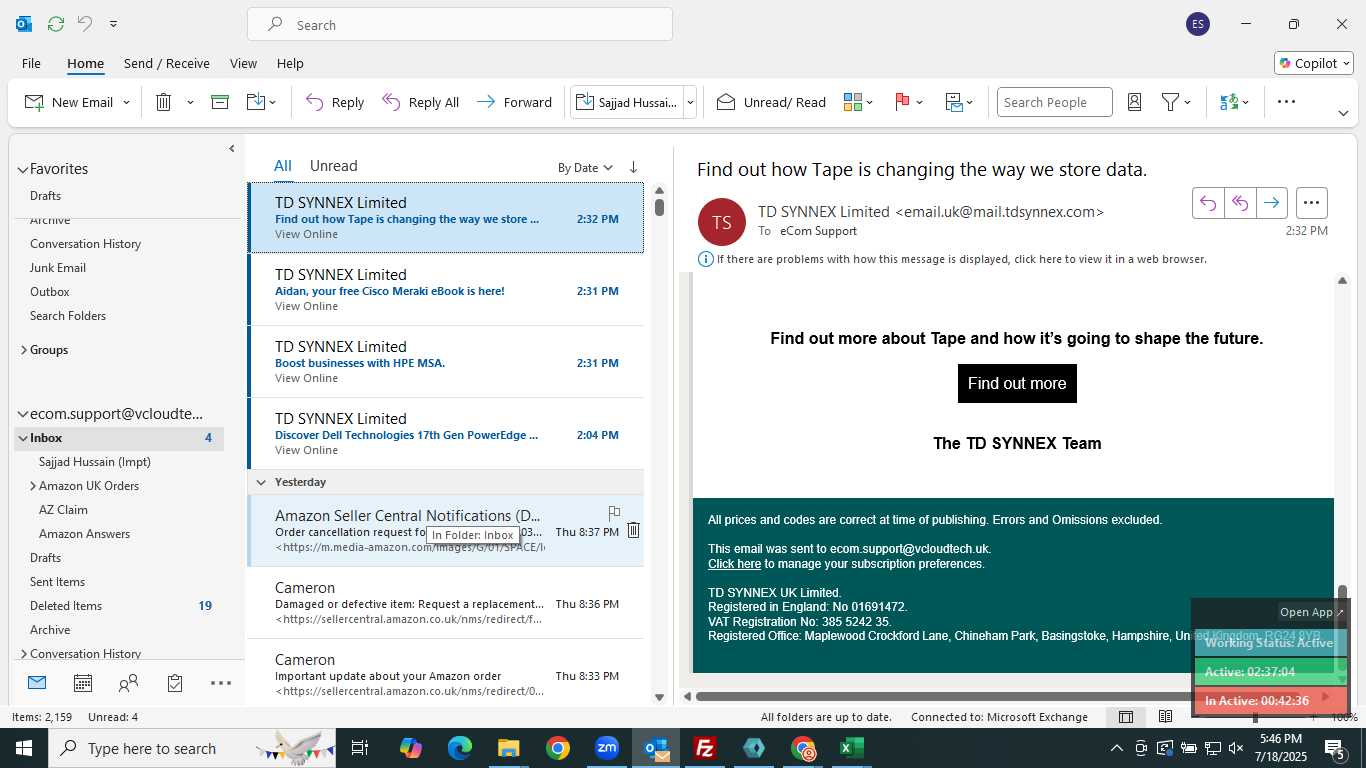
Task: Click Reply All in the ribbon
Action: (421, 102)
